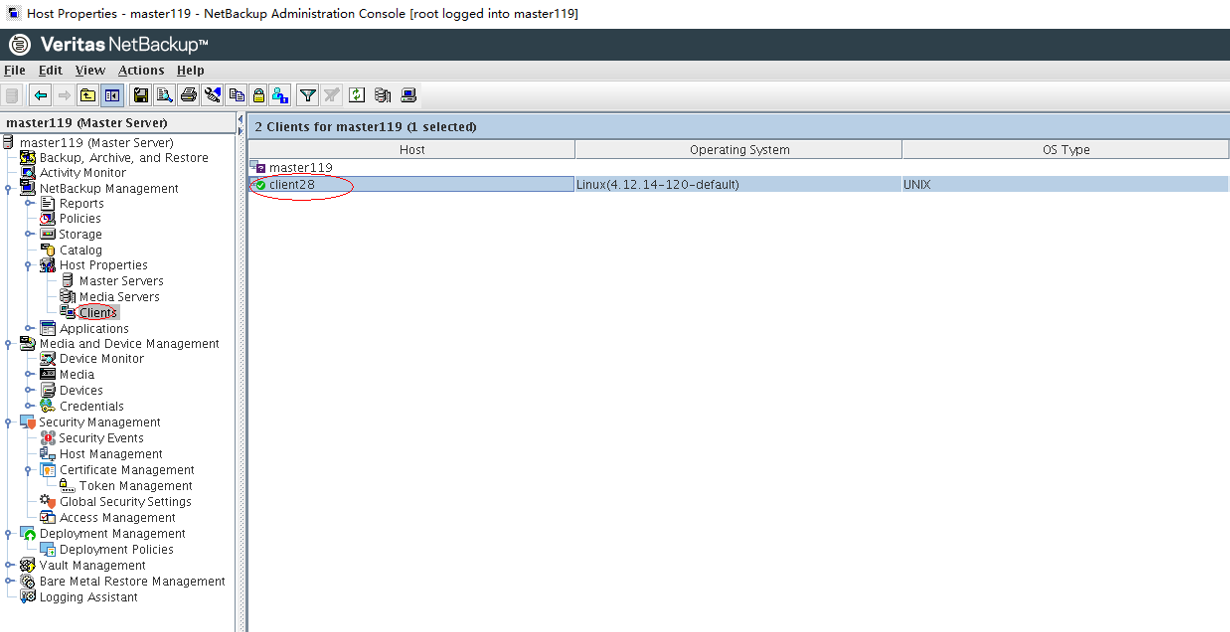Sort by the Operating System column header
The width and height of the screenshot is (1230, 632).
point(739,150)
